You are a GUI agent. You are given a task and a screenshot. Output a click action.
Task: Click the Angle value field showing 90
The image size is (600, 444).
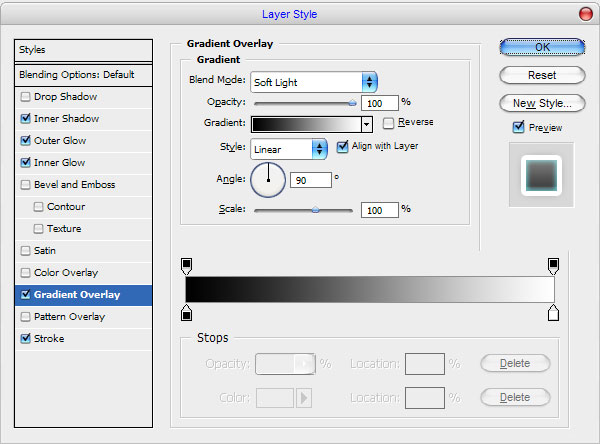pyautogui.click(x=311, y=180)
